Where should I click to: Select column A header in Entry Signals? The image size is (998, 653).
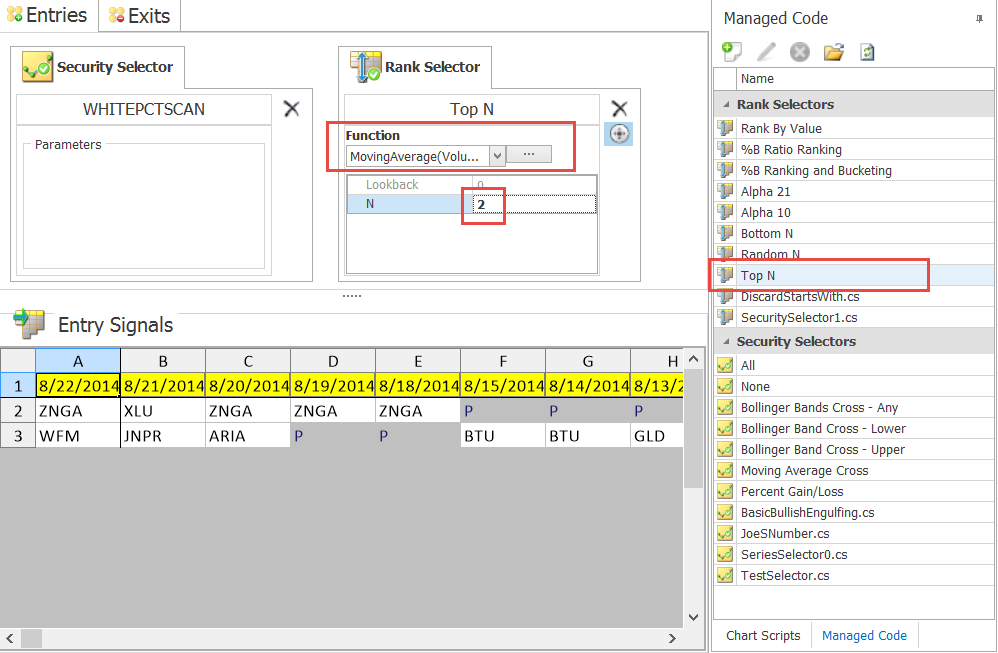tap(78, 362)
